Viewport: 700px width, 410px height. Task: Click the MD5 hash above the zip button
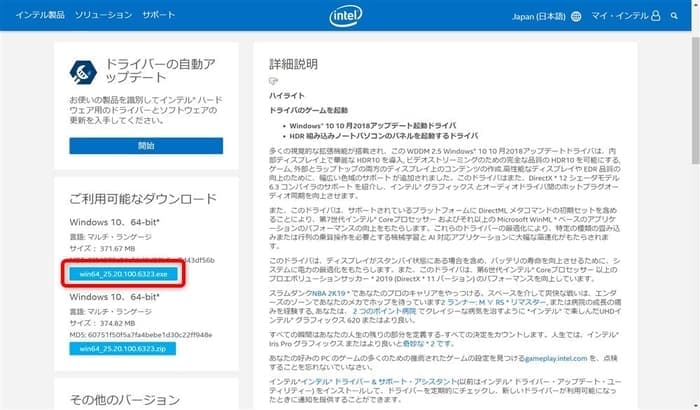[x=141, y=335]
